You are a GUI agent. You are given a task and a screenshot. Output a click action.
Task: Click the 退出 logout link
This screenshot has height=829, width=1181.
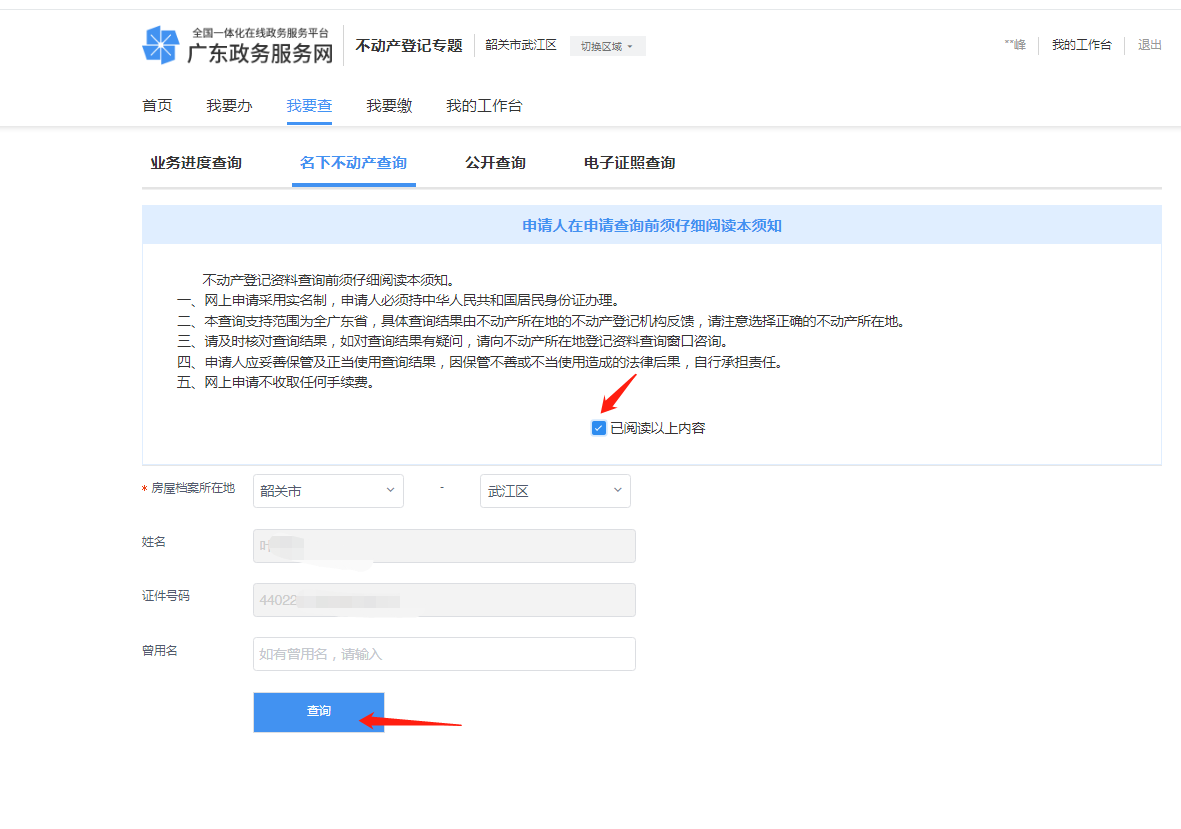(1150, 45)
